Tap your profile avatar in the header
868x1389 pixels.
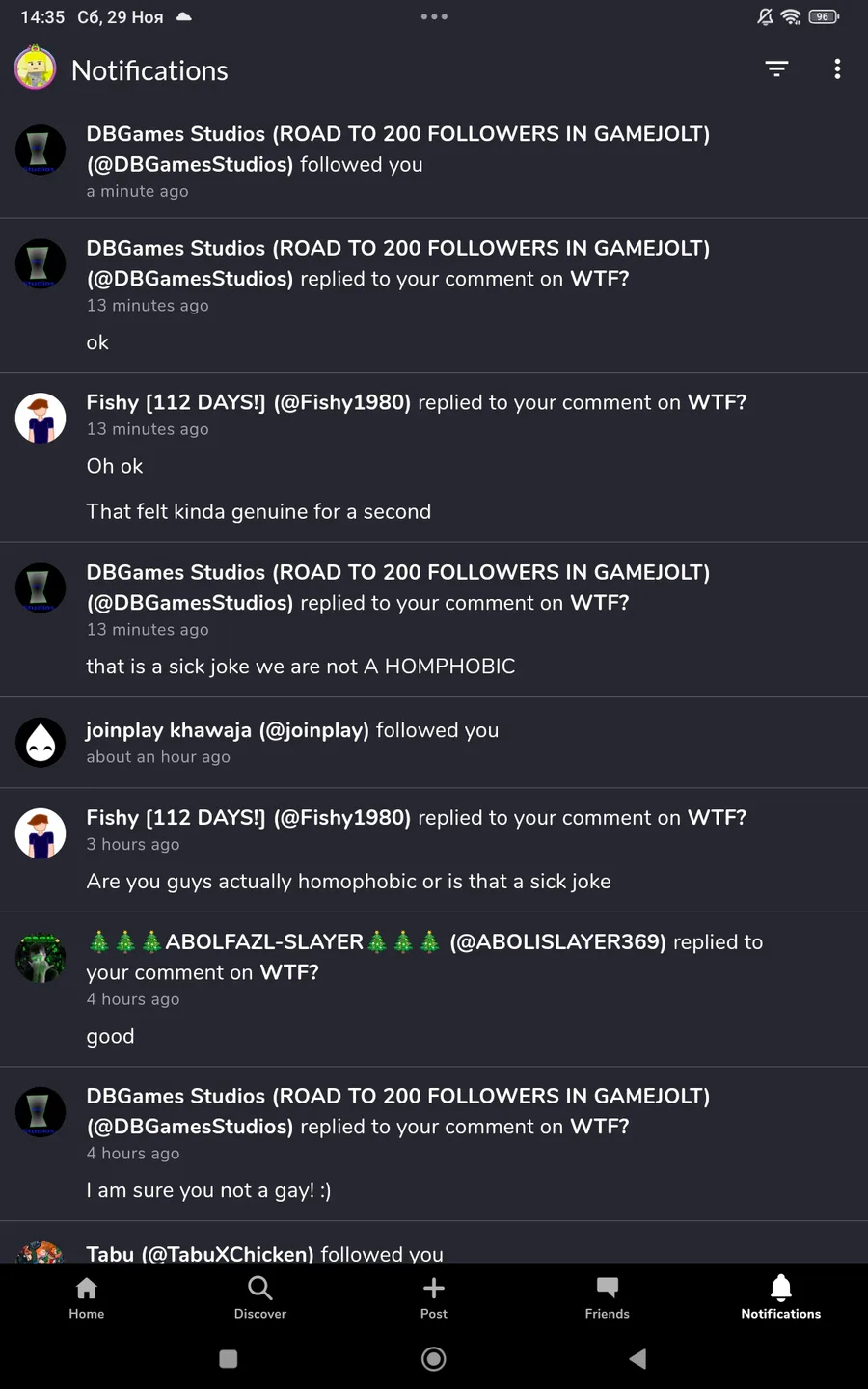point(36,68)
